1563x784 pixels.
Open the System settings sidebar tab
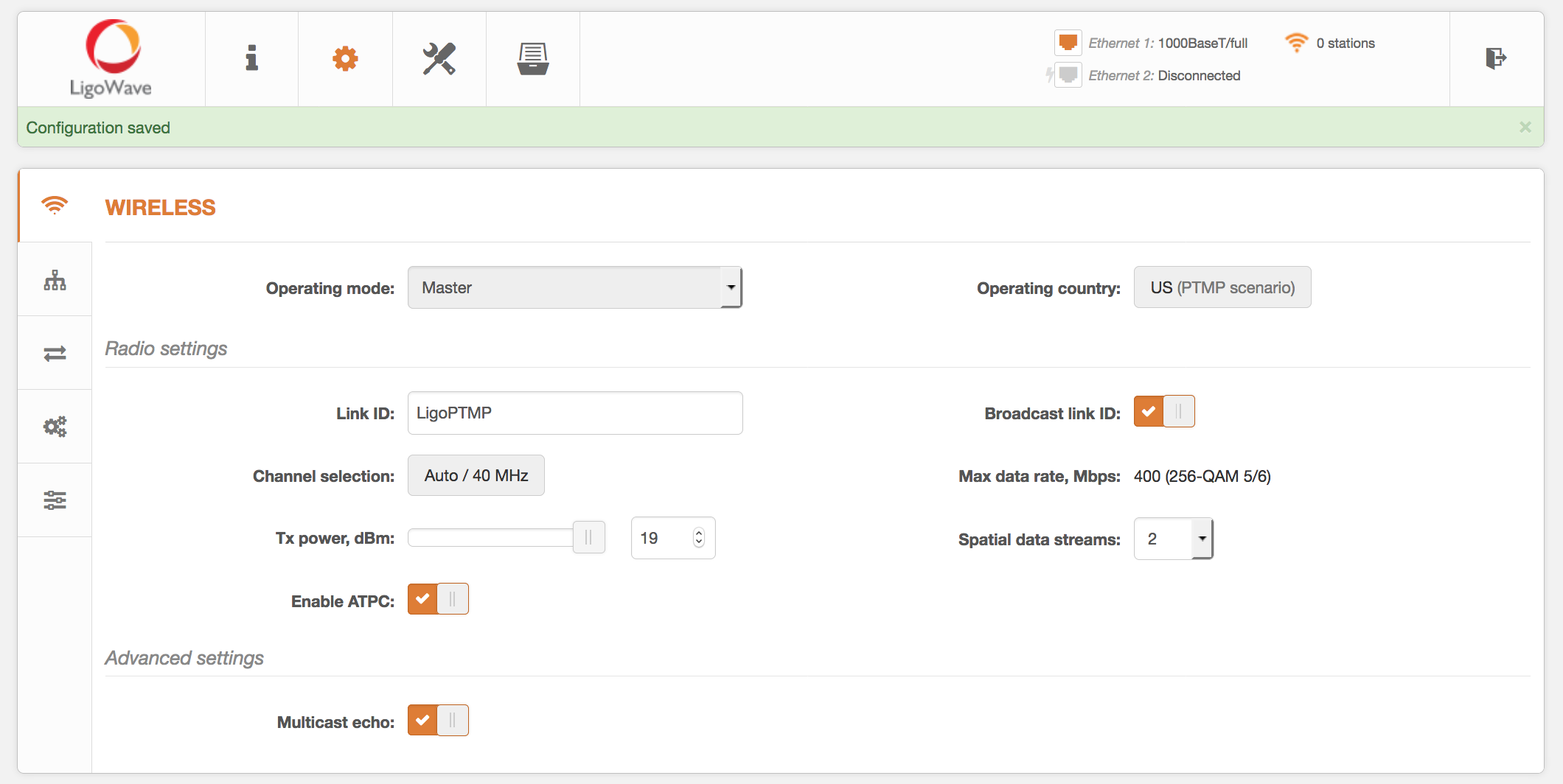pos(55,500)
